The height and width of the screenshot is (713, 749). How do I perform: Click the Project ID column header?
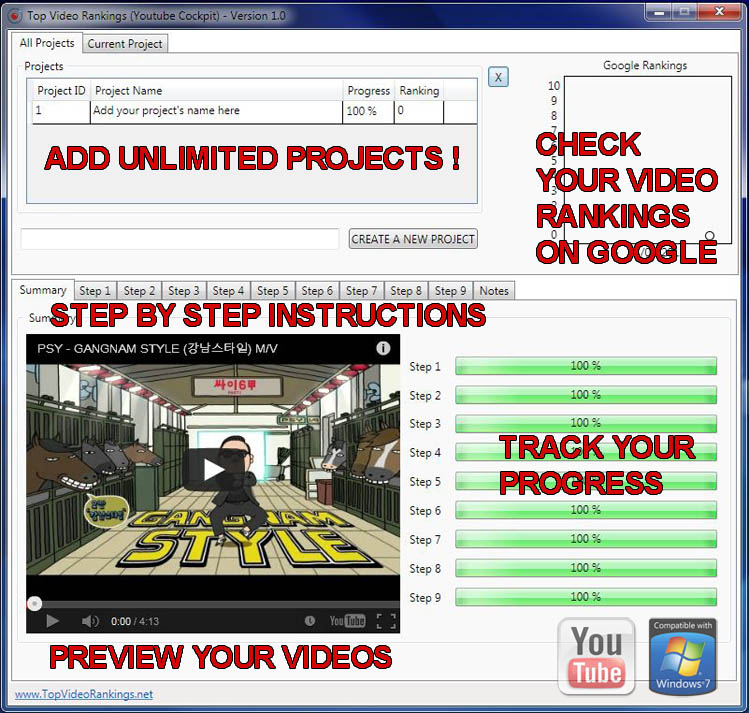click(x=61, y=91)
